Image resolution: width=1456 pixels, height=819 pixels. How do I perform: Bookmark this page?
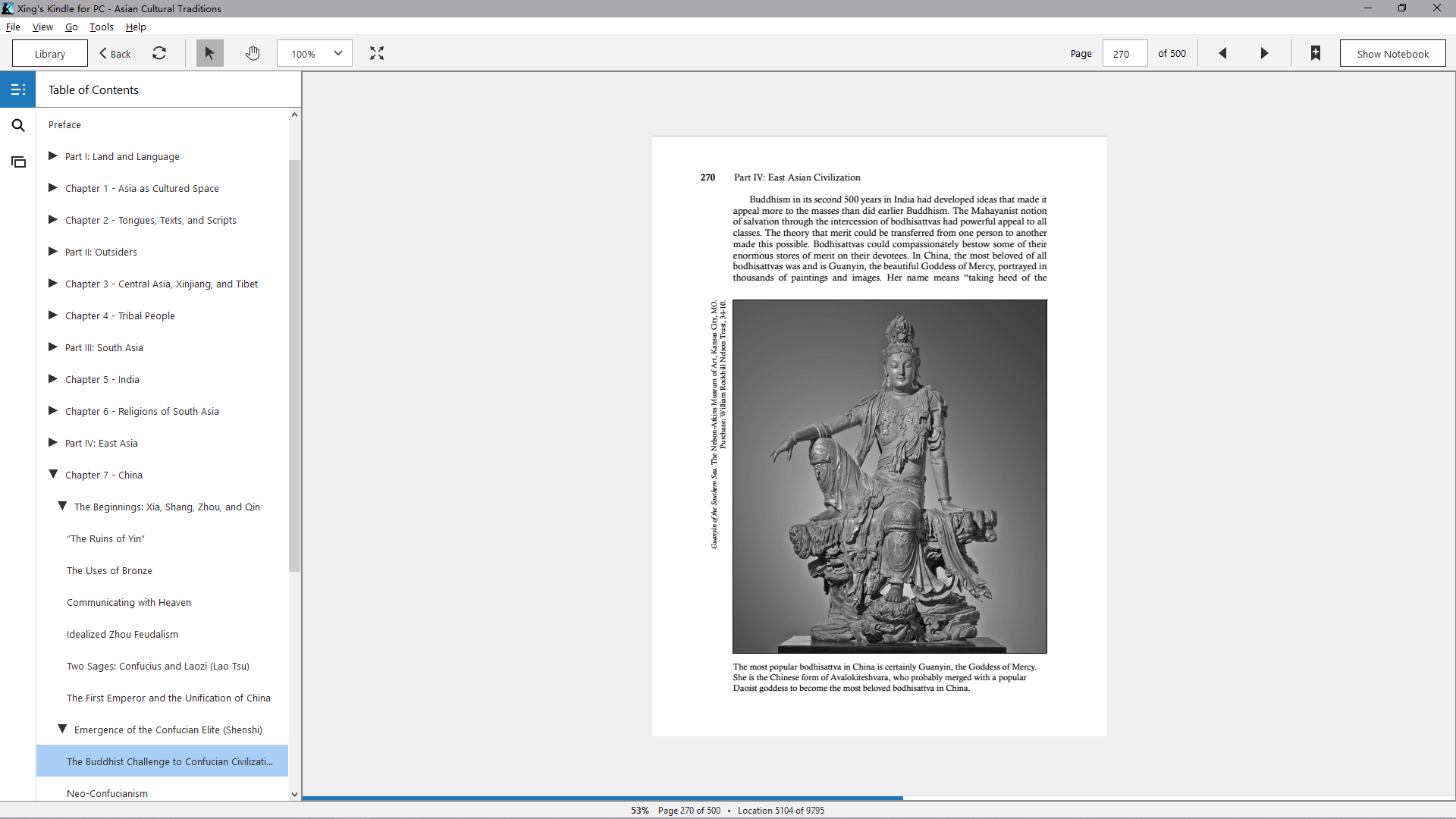1316,53
